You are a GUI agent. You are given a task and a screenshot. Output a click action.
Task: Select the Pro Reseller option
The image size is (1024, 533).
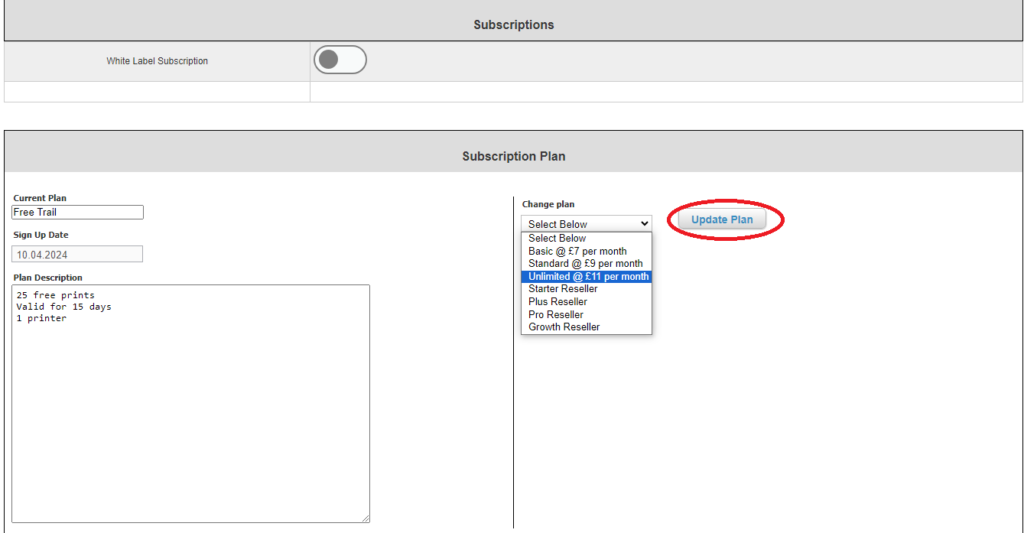pos(555,315)
